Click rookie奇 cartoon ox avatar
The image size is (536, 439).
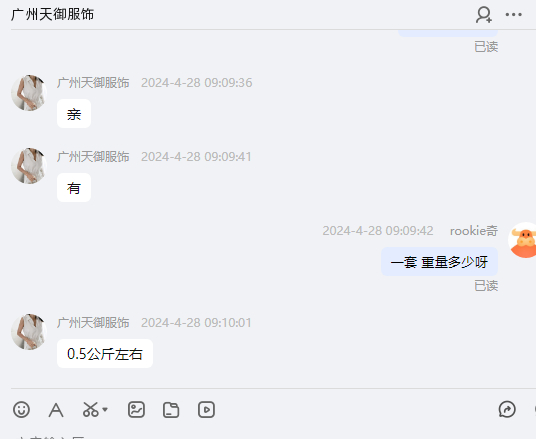(x=523, y=240)
